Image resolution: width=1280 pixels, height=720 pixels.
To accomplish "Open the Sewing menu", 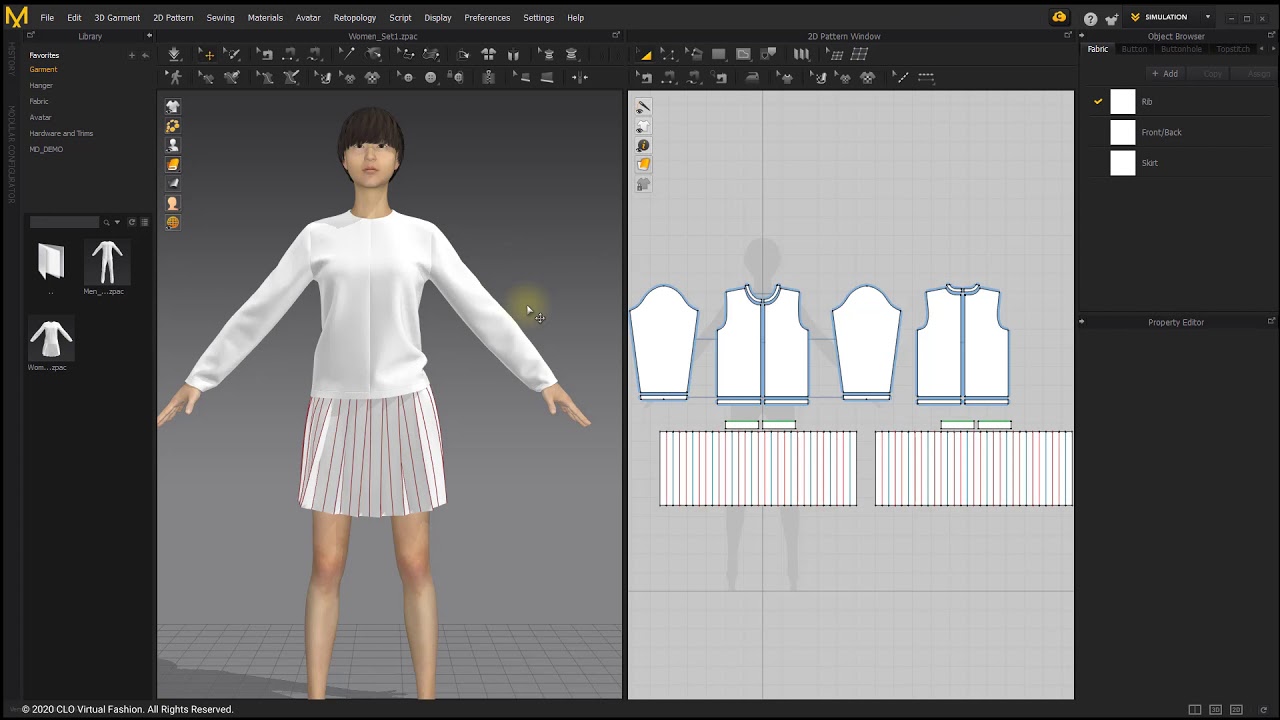I will point(220,18).
